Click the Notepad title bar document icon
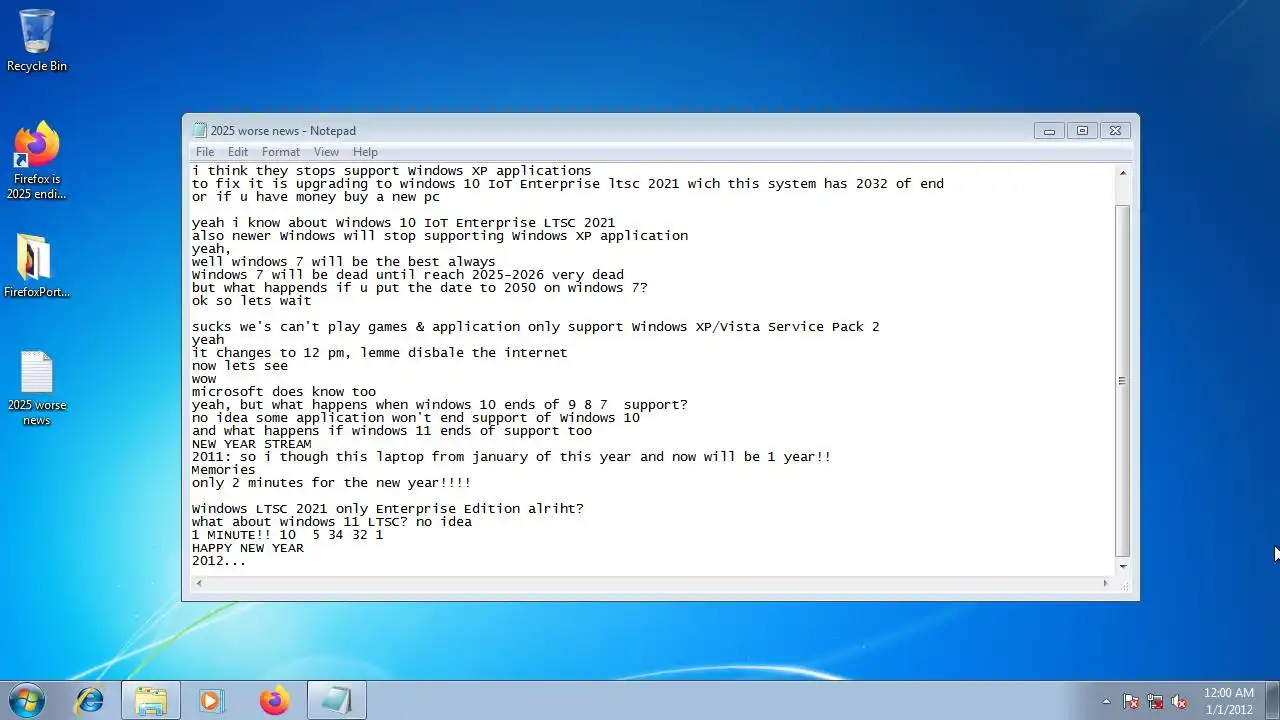Screen dimensions: 1280x720 [199, 130]
